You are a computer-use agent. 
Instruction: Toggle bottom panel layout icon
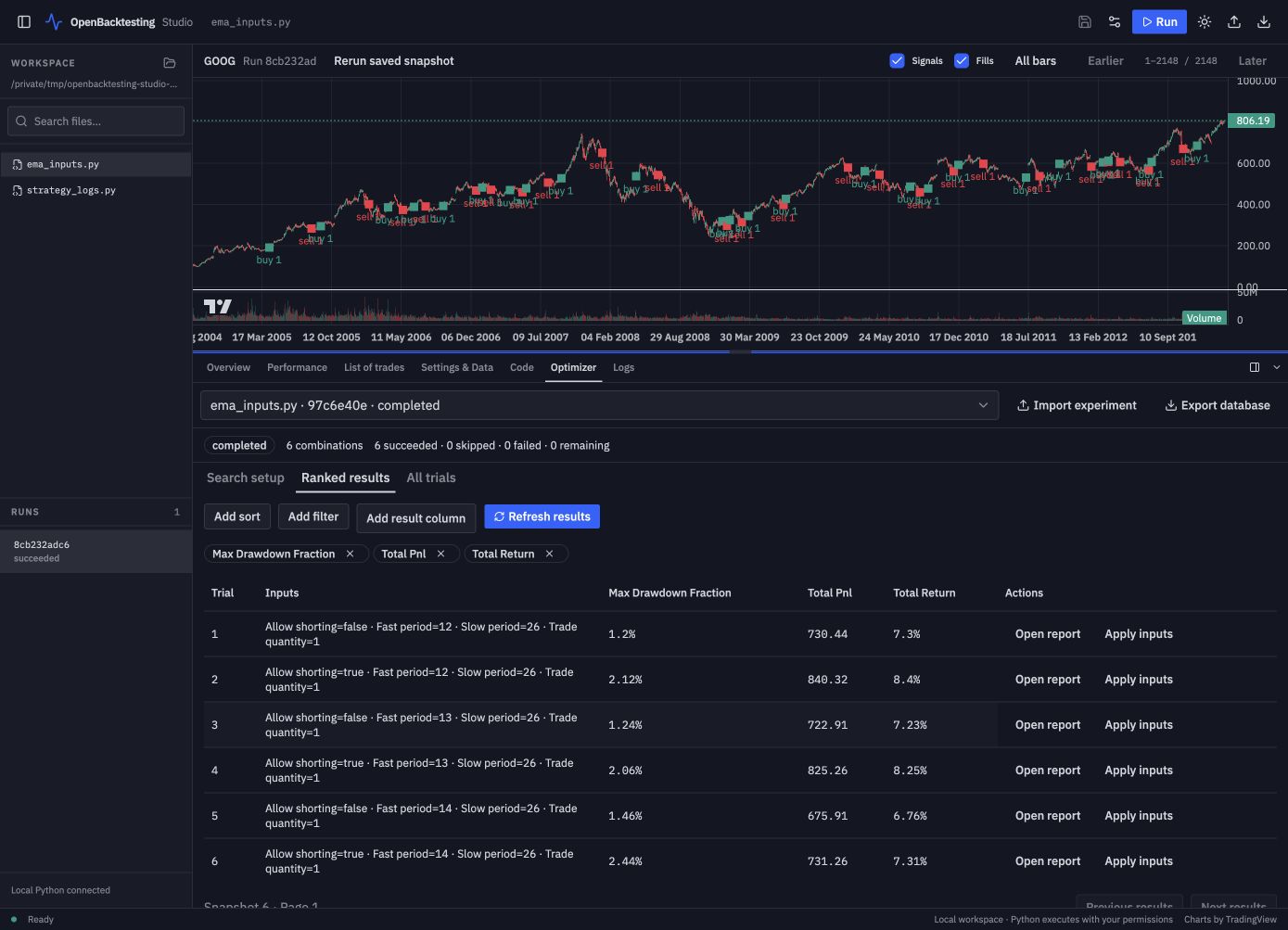coord(1255,367)
